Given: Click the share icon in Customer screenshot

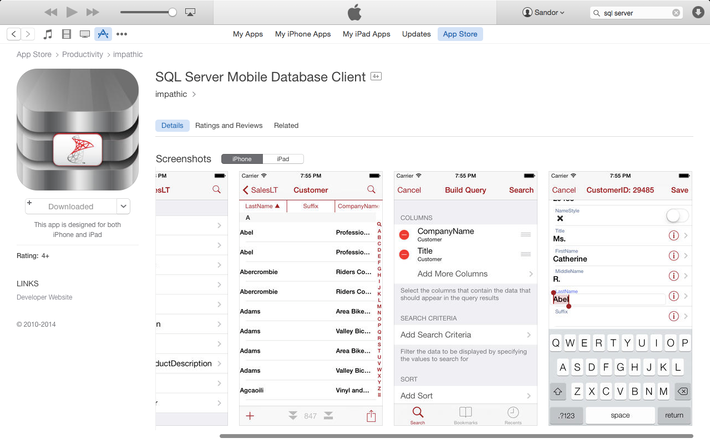Looking at the screenshot, I should pyautogui.click(x=371, y=415).
